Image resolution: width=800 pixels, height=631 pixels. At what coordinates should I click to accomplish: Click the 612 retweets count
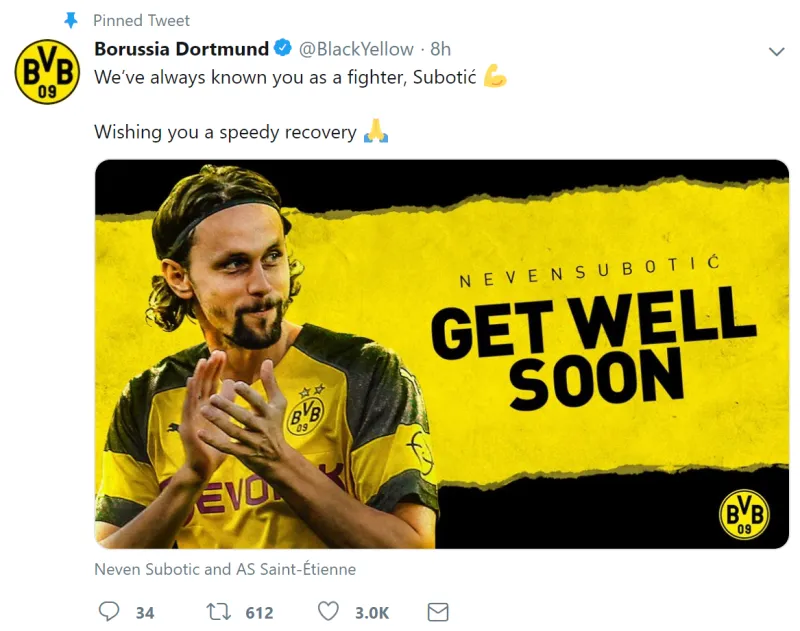pyautogui.click(x=259, y=613)
